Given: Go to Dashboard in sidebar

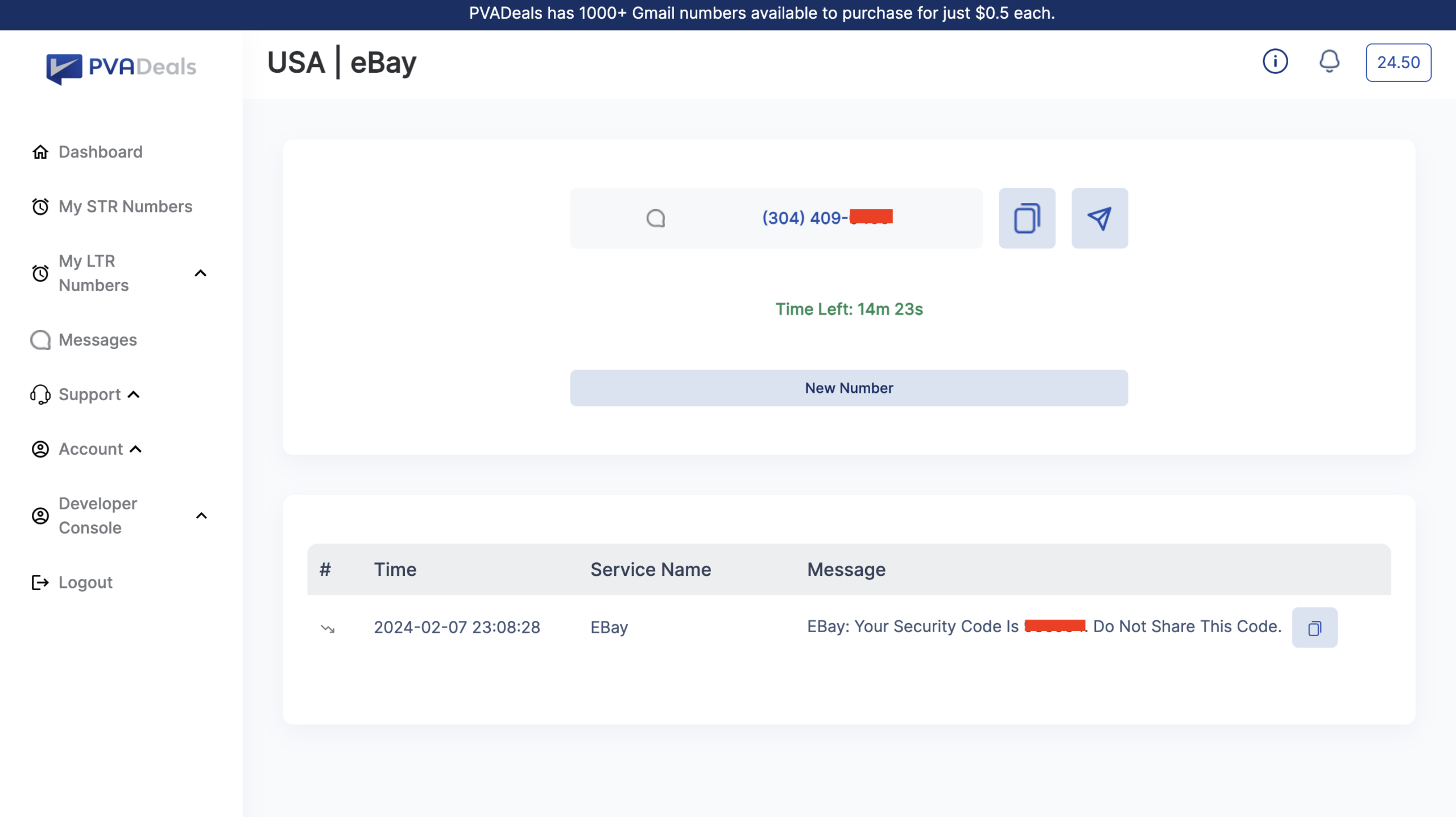Looking at the screenshot, I should [x=100, y=152].
